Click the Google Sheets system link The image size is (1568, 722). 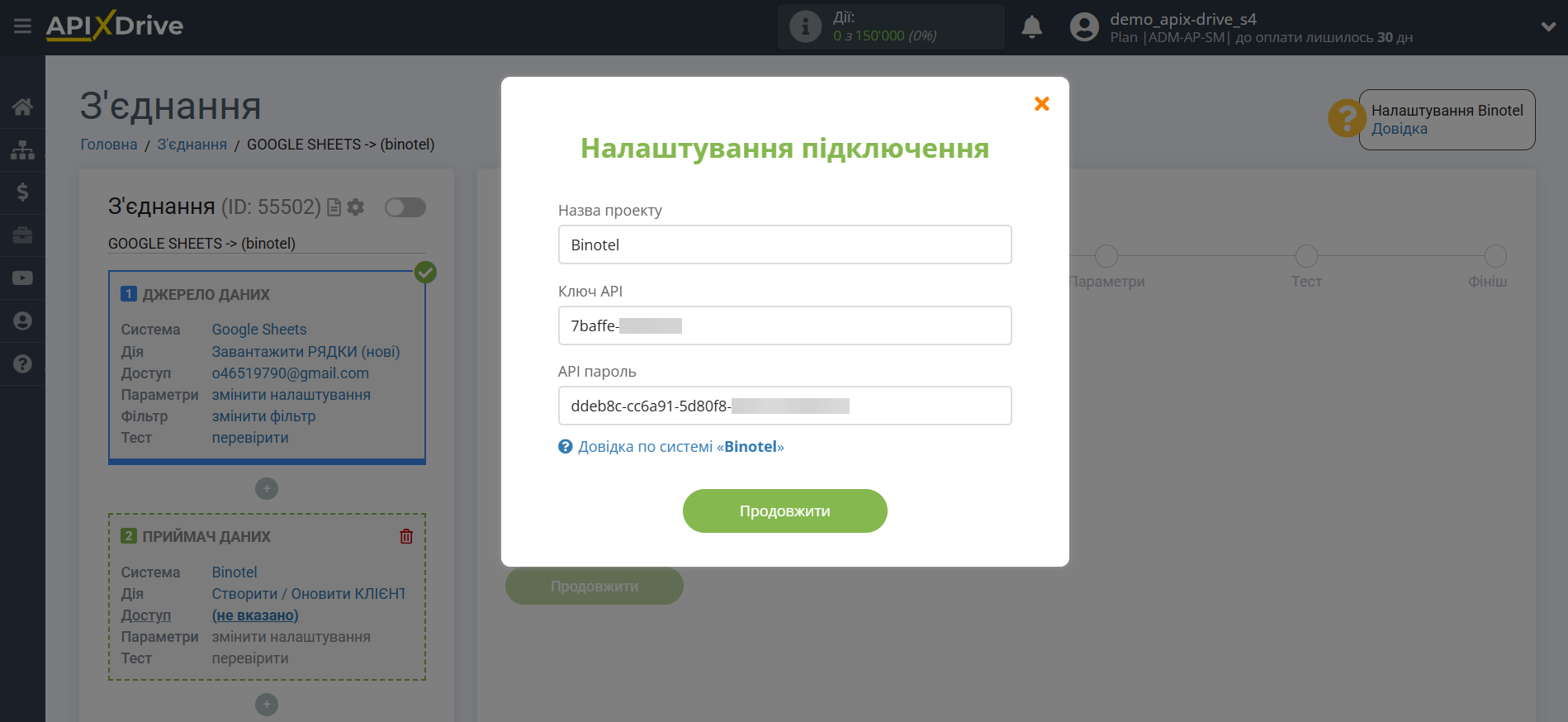click(x=259, y=330)
